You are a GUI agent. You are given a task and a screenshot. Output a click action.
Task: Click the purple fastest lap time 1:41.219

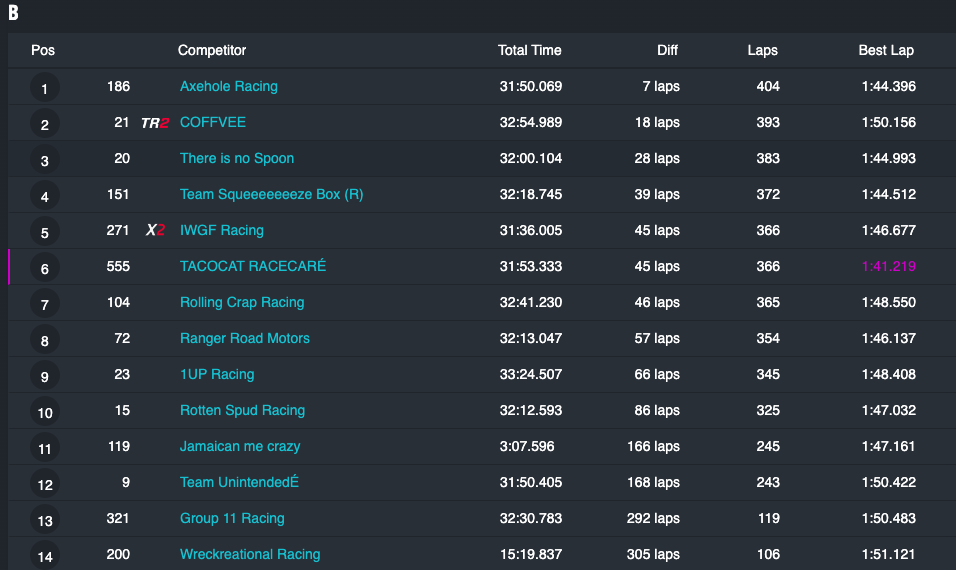coord(888,266)
